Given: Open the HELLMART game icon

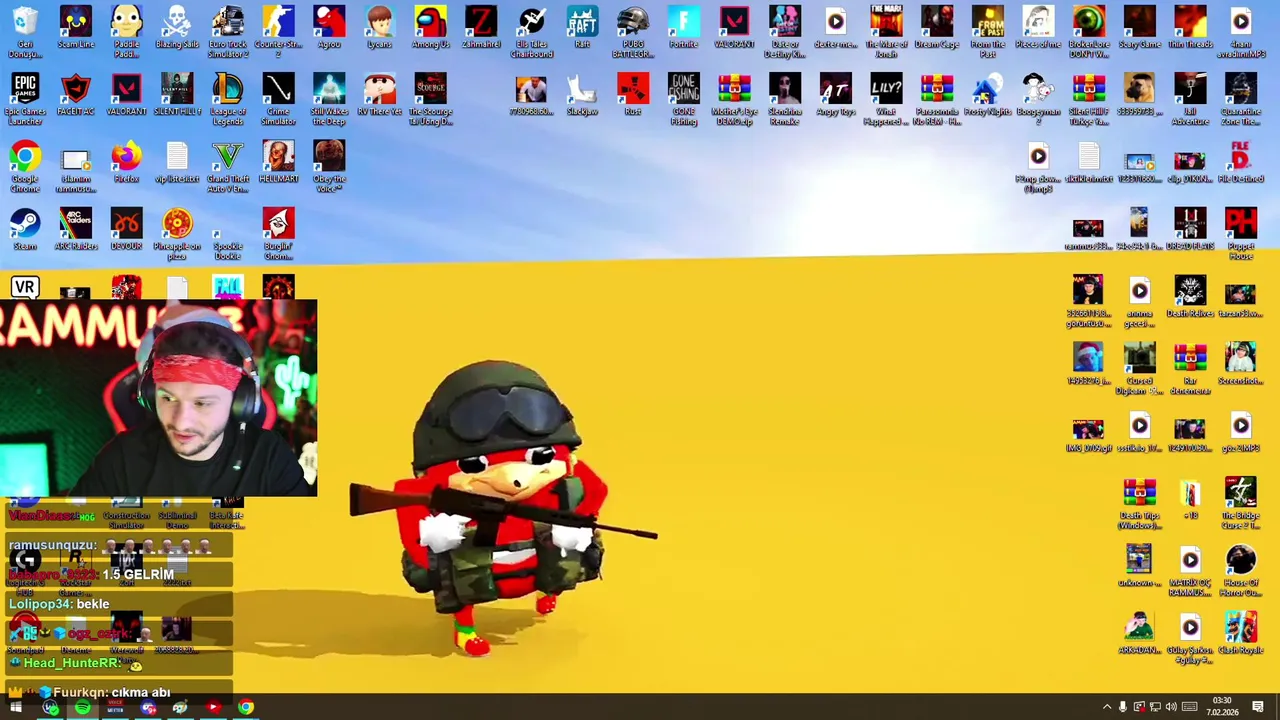Looking at the screenshot, I should coord(278,162).
